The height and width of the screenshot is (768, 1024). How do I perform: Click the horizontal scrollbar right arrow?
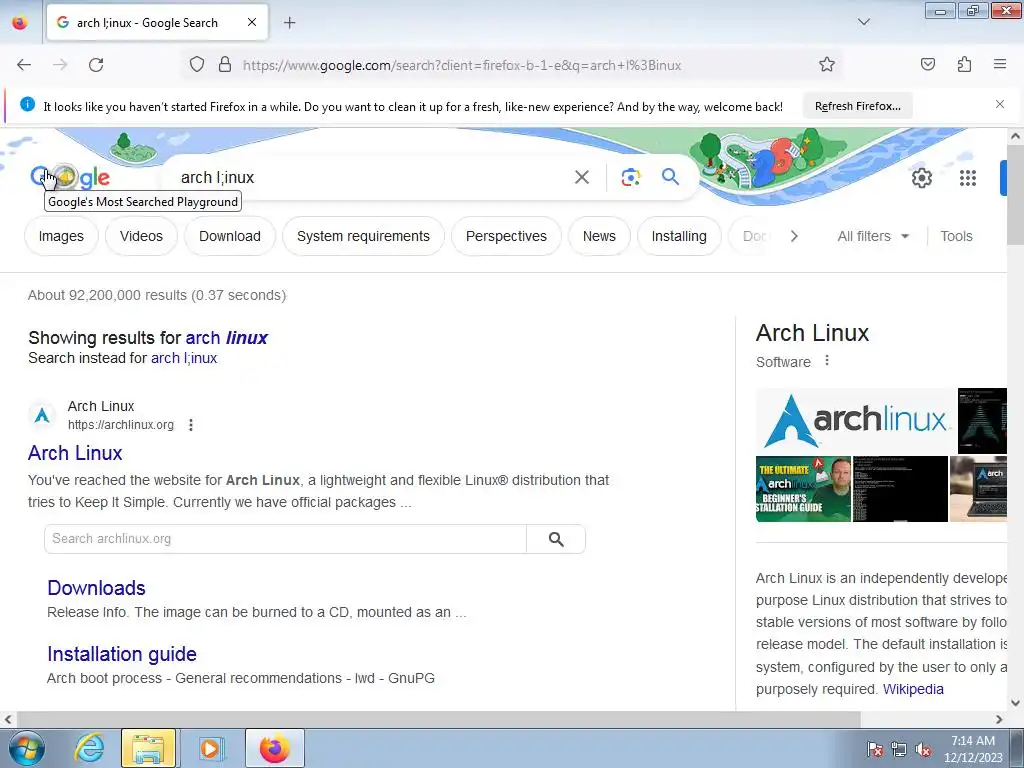999,719
